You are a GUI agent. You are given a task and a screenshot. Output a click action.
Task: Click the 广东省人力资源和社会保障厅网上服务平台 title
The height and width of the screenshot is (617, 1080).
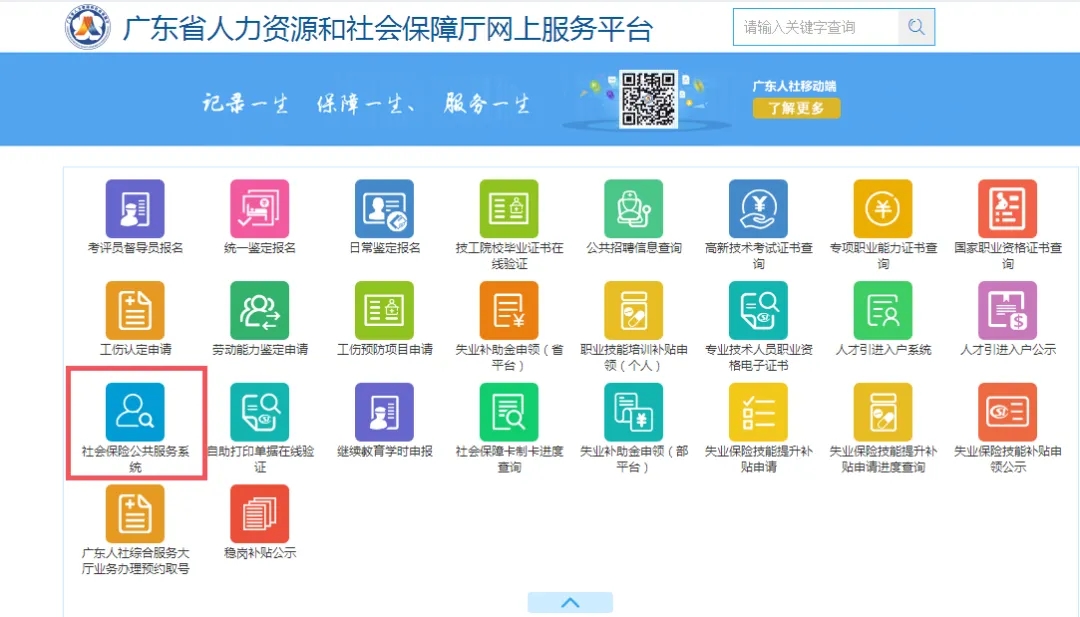pyautogui.click(x=388, y=29)
